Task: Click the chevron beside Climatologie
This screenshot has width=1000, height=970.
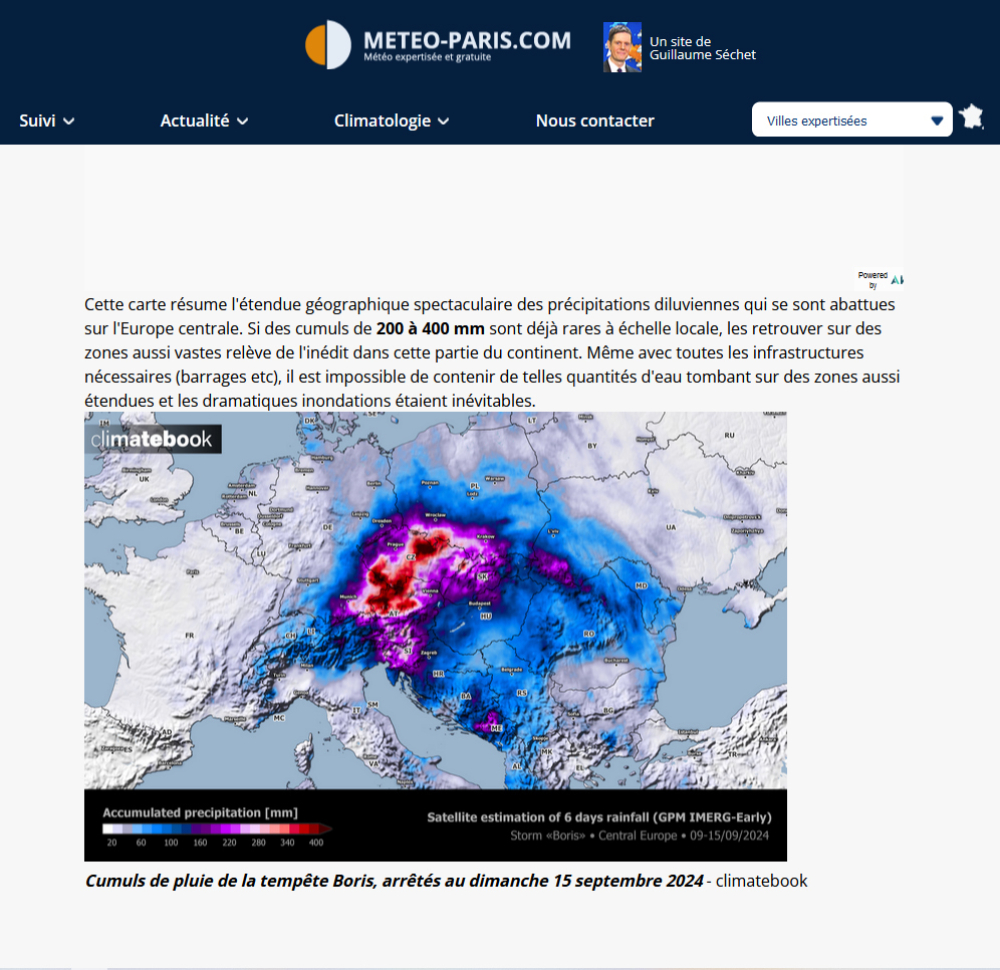Action: pyautogui.click(x=444, y=122)
